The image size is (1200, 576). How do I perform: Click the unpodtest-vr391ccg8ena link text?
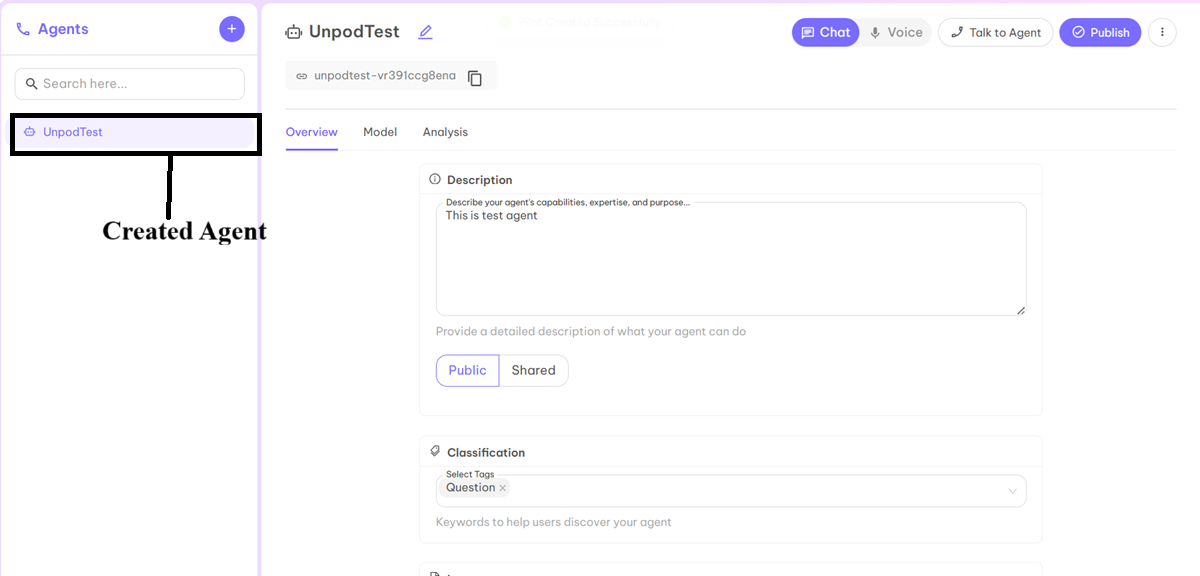pyautogui.click(x=385, y=76)
